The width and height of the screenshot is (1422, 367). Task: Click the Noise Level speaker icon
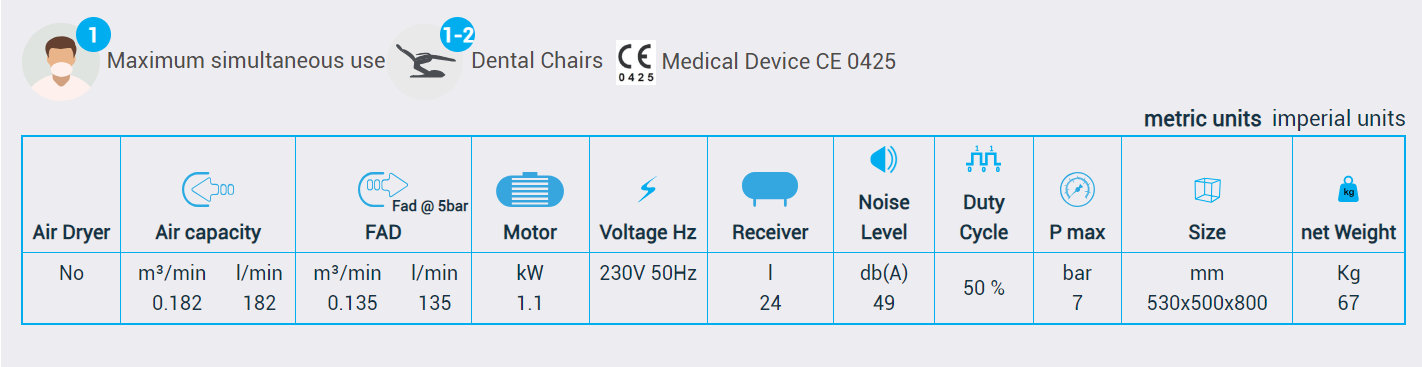tap(883, 159)
